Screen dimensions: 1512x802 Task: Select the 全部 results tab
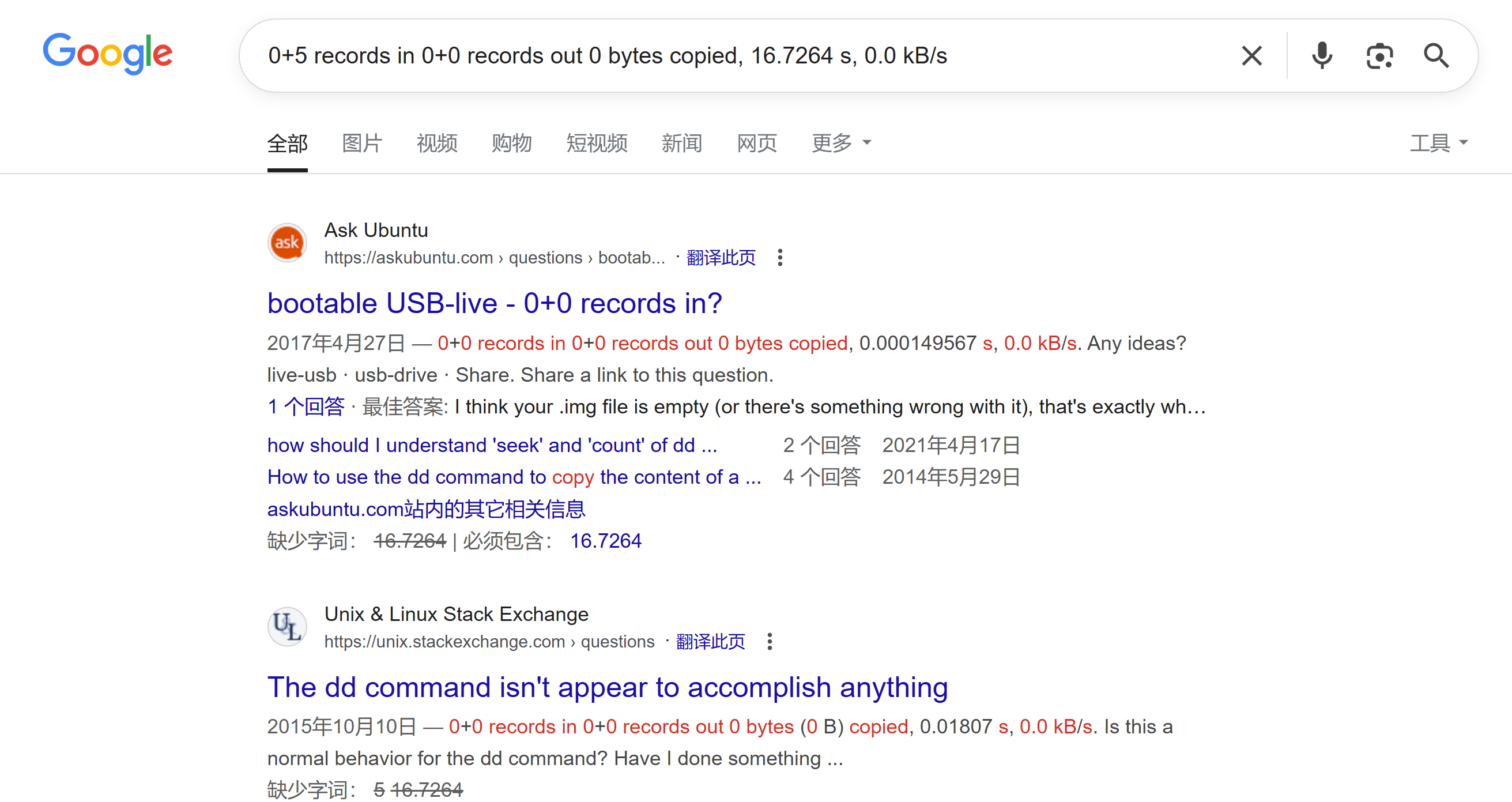coord(287,142)
